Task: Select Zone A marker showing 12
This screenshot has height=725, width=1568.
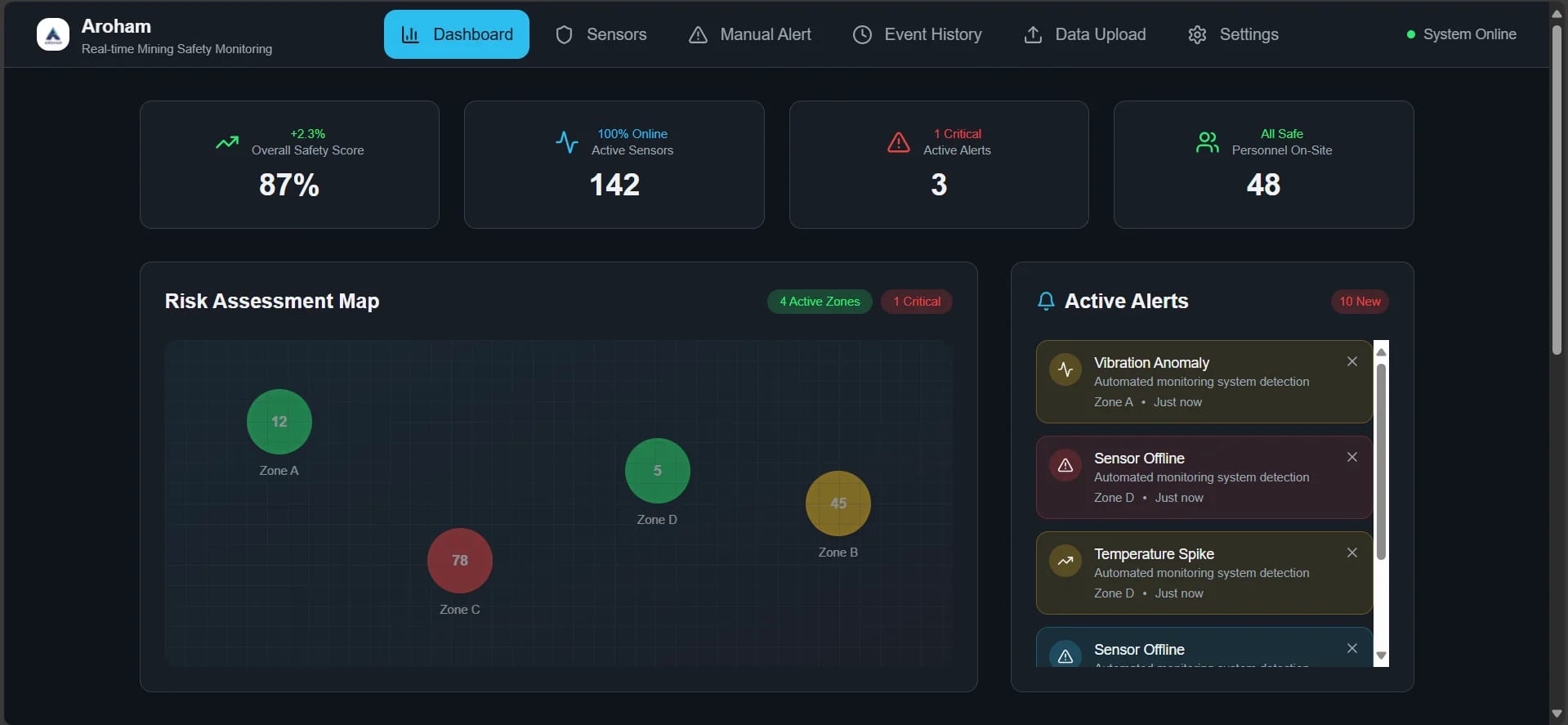Action: click(x=279, y=422)
